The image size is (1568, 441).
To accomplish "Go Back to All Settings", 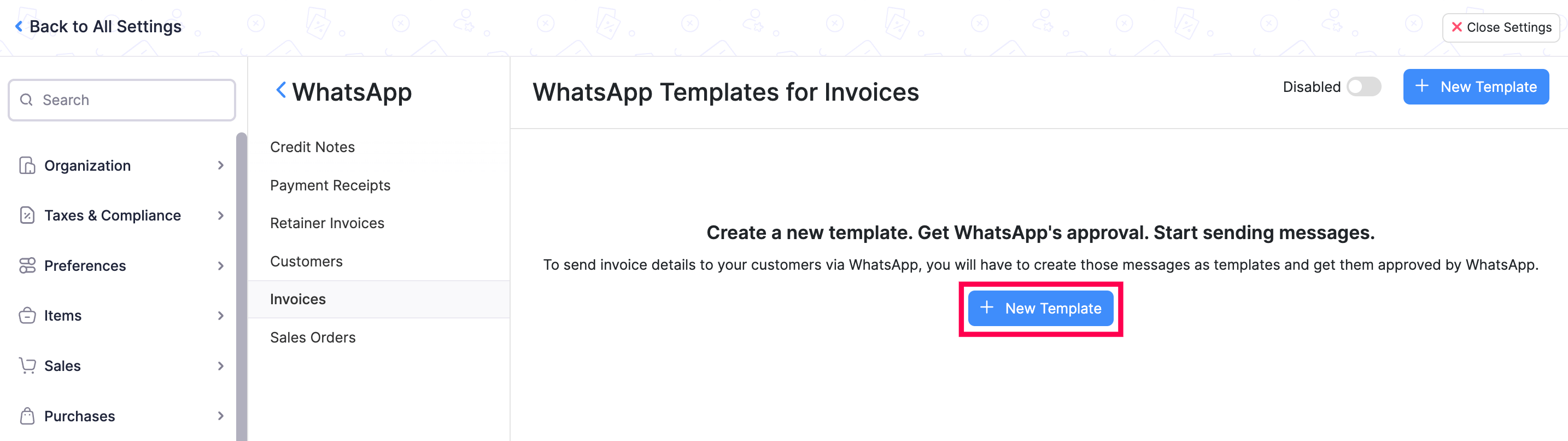I will tap(98, 26).
